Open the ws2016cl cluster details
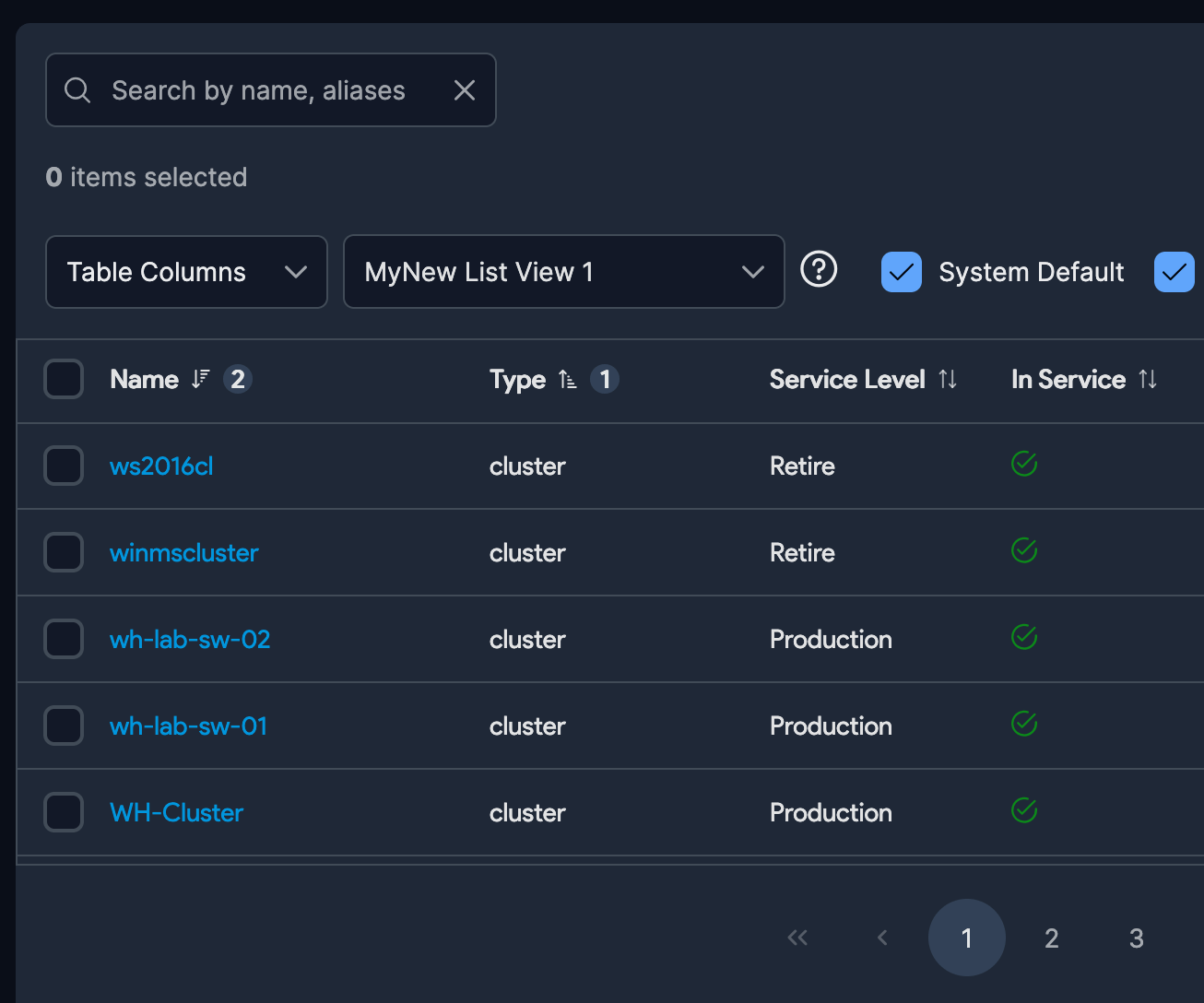 (x=160, y=466)
